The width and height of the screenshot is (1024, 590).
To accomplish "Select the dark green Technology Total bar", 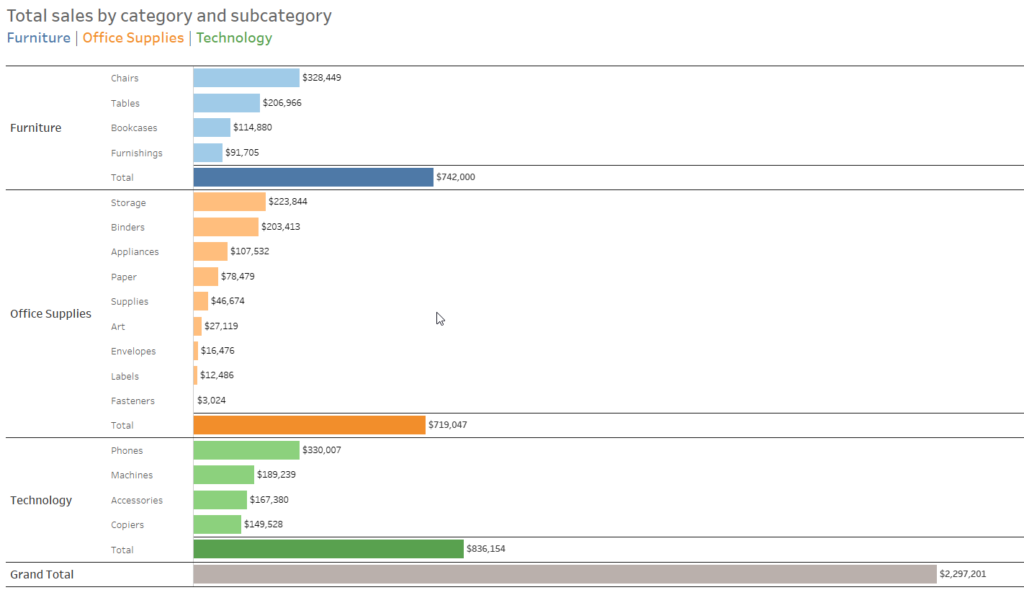I will pos(328,549).
